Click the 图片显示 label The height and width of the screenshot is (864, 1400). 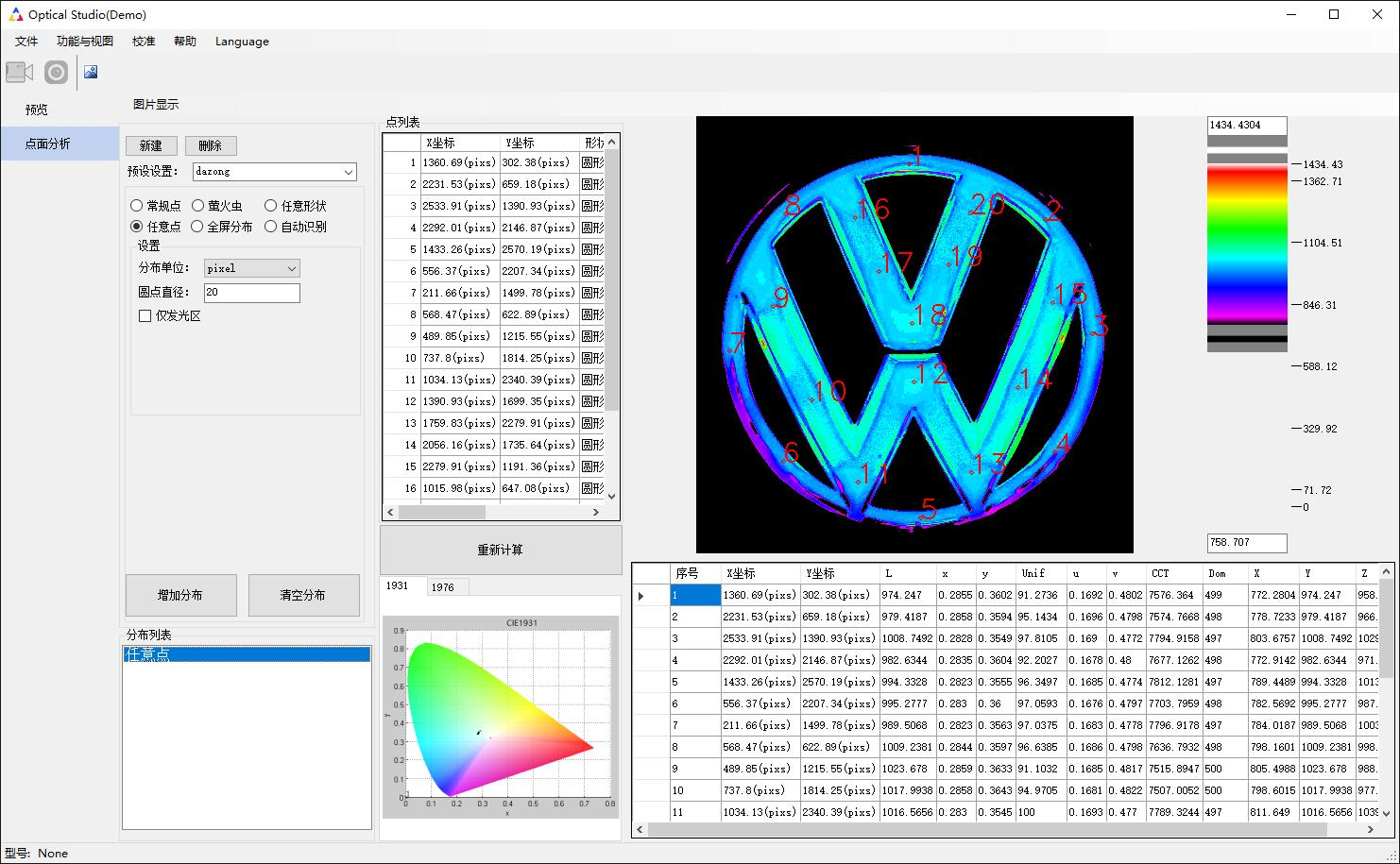pos(156,105)
